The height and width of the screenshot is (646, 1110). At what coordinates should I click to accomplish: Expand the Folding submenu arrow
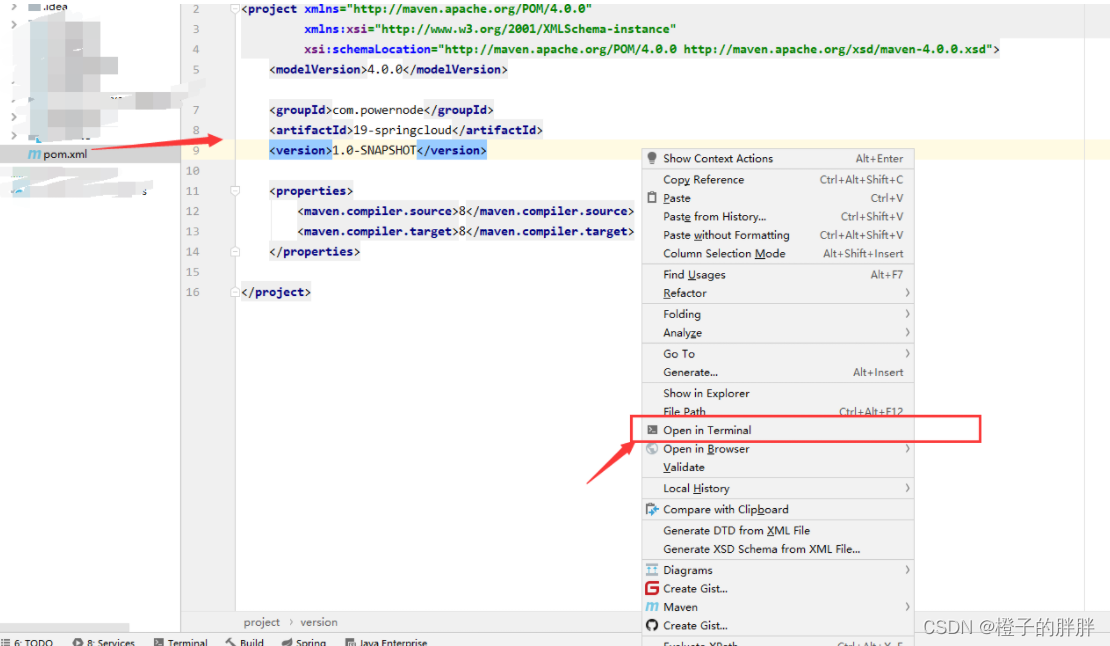pyautogui.click(x=907, y=313)
